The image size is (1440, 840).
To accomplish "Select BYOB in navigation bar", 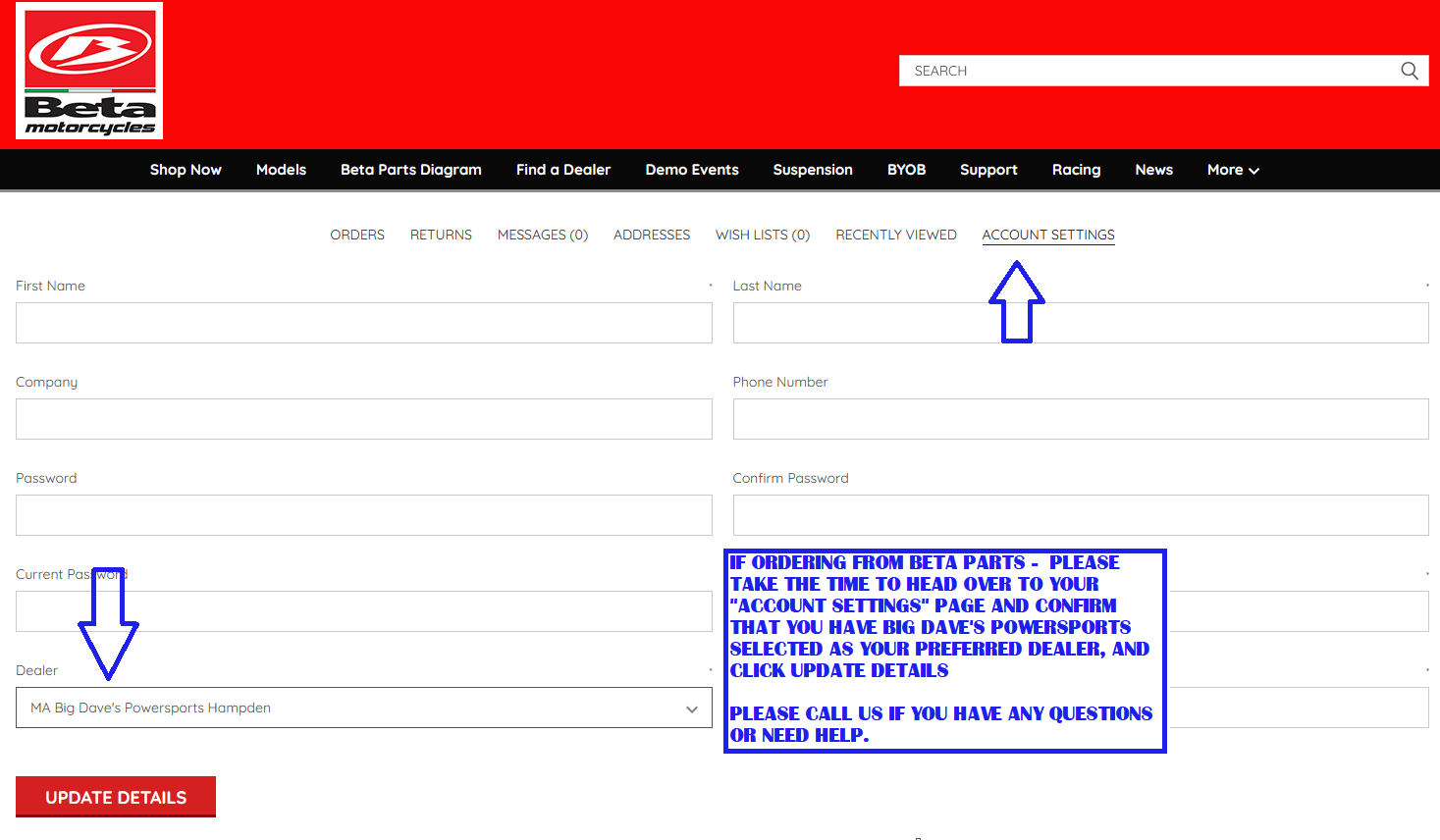I will point(906,170).
